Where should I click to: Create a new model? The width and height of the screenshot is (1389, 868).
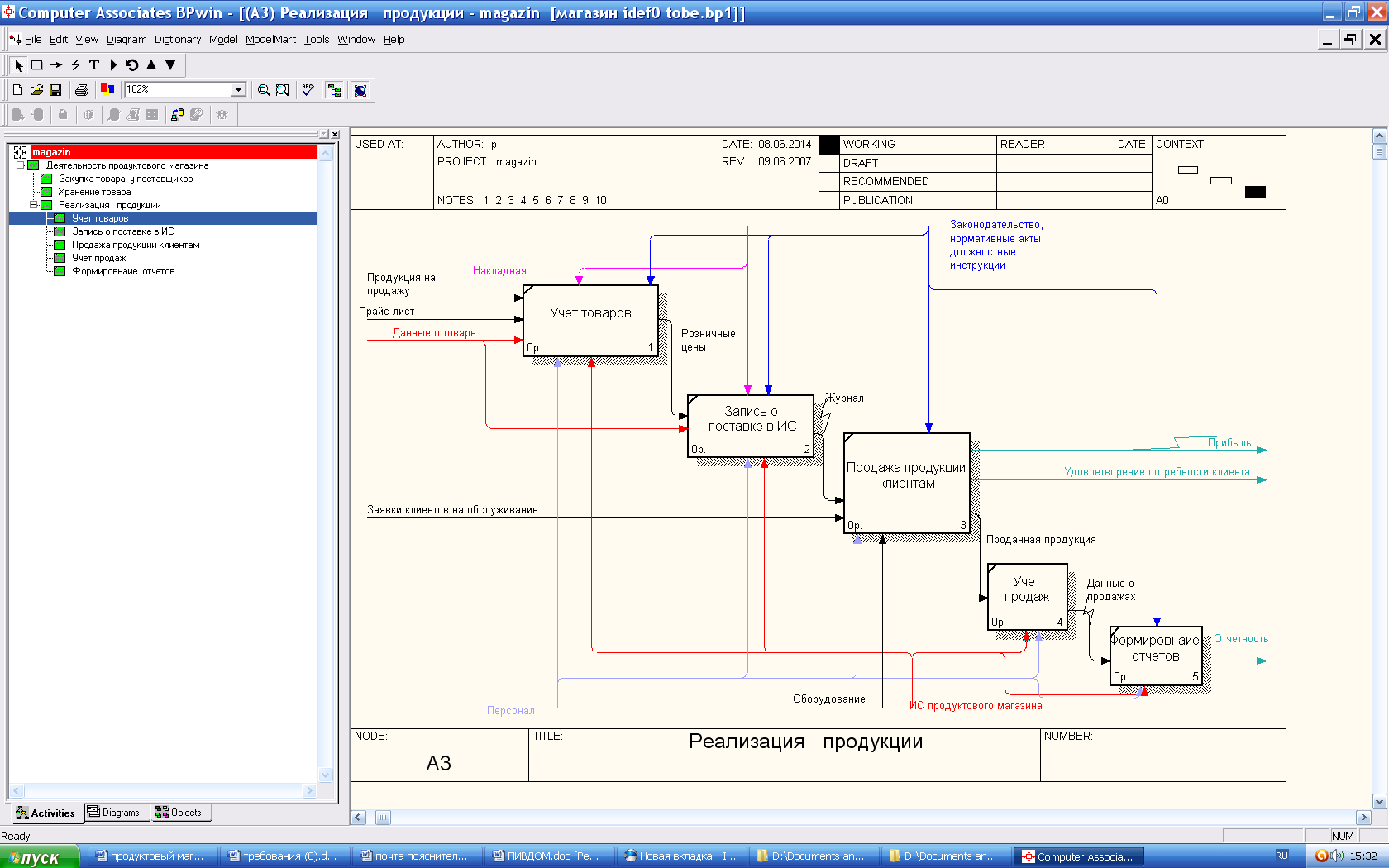tap(17, 90)
